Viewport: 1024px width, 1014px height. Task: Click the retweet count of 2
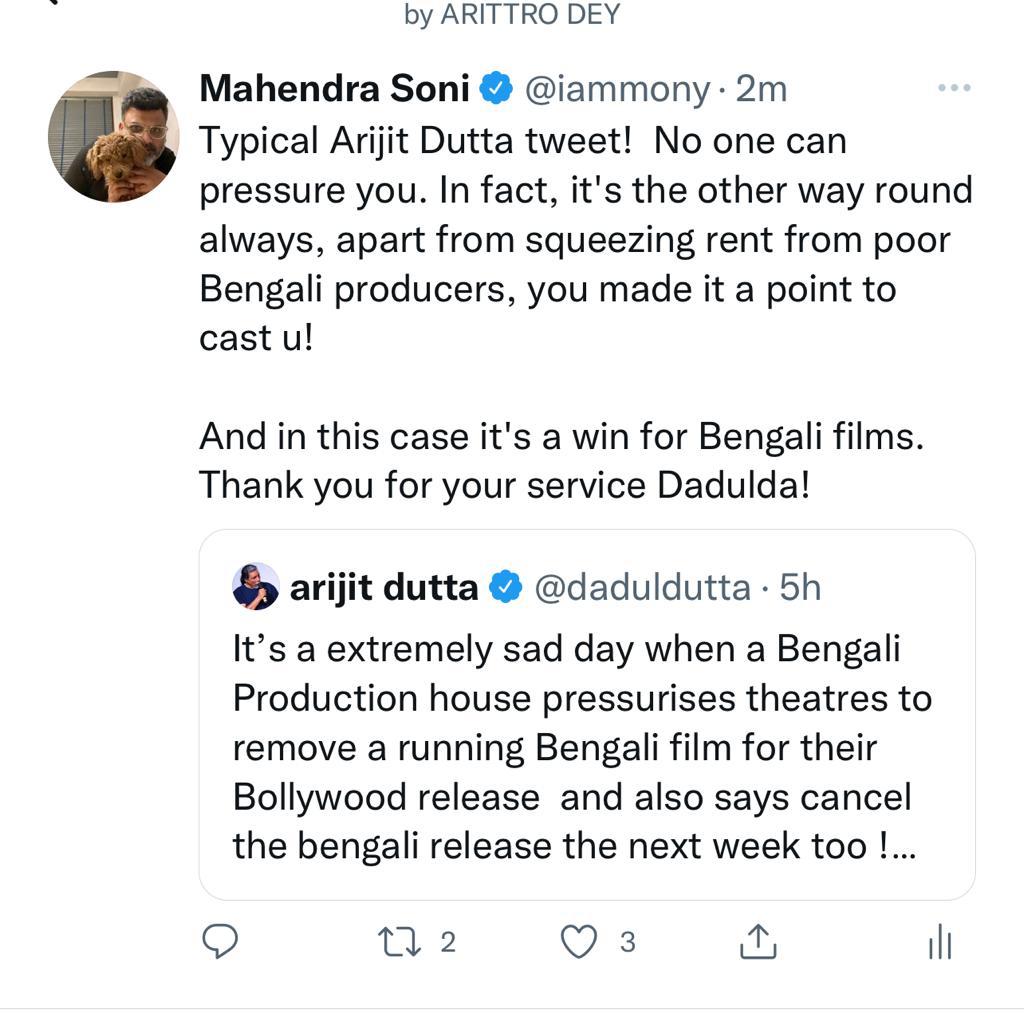(448, 942)
